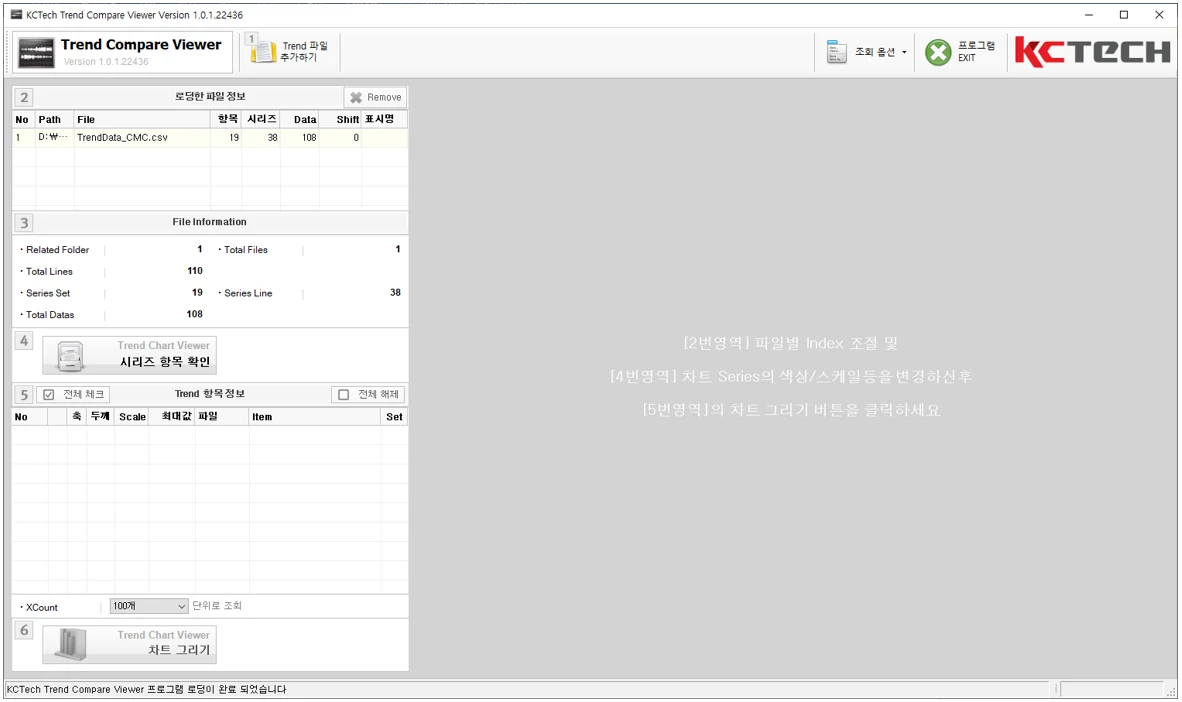Click the 차트 그리기 bar chart icon
The height and width of the screenshot is (702, 1182).
(x=70, y=645)
